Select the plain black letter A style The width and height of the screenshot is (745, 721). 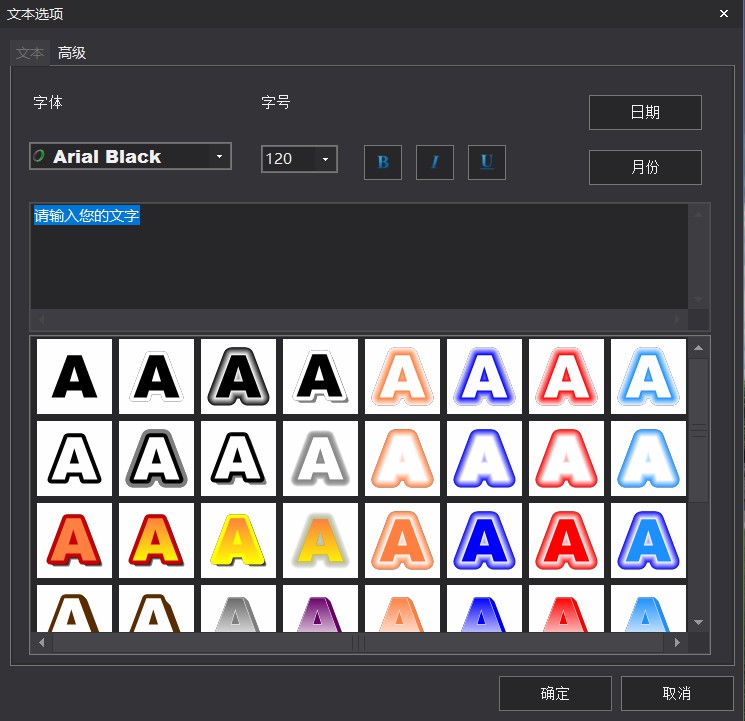click(74, 376)
